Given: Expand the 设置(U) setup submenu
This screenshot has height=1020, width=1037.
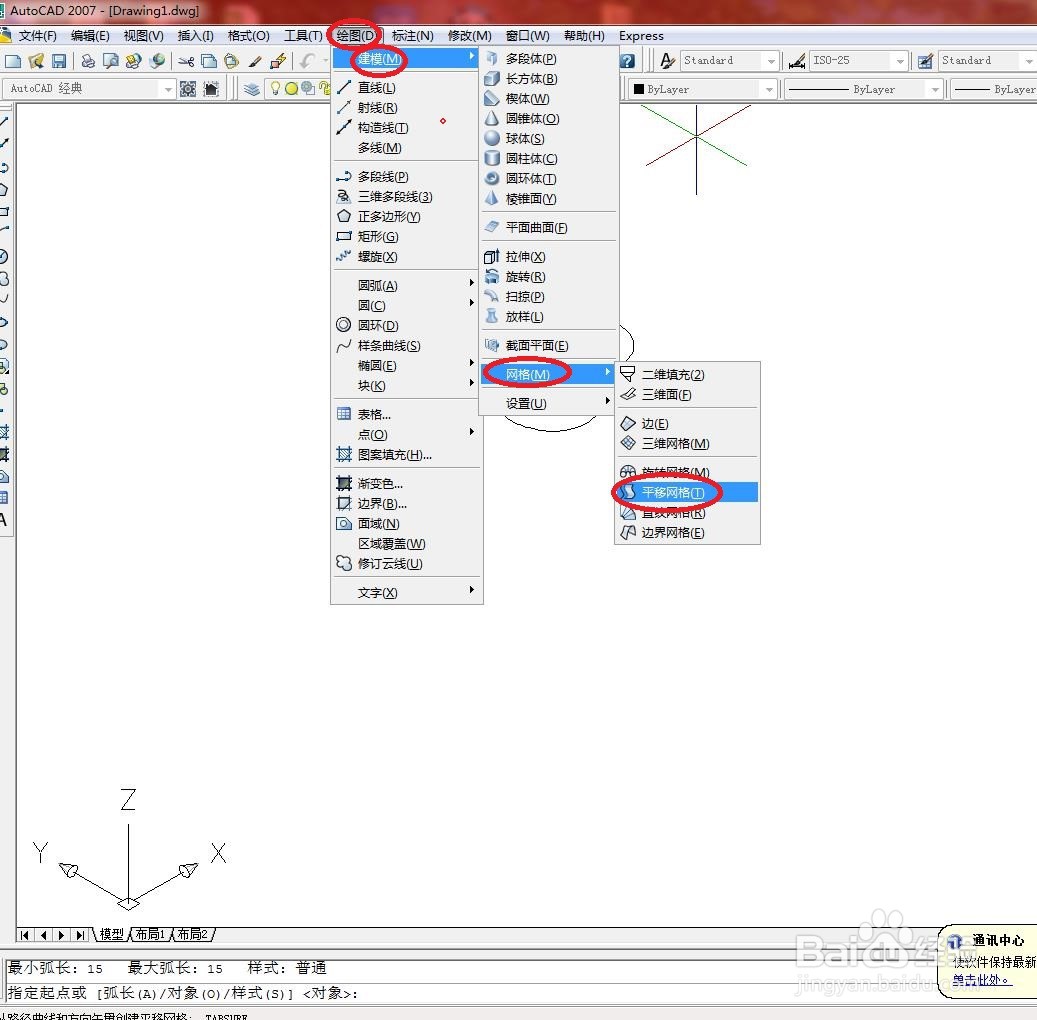Looking at the screenshot, I should coord(548,404).
